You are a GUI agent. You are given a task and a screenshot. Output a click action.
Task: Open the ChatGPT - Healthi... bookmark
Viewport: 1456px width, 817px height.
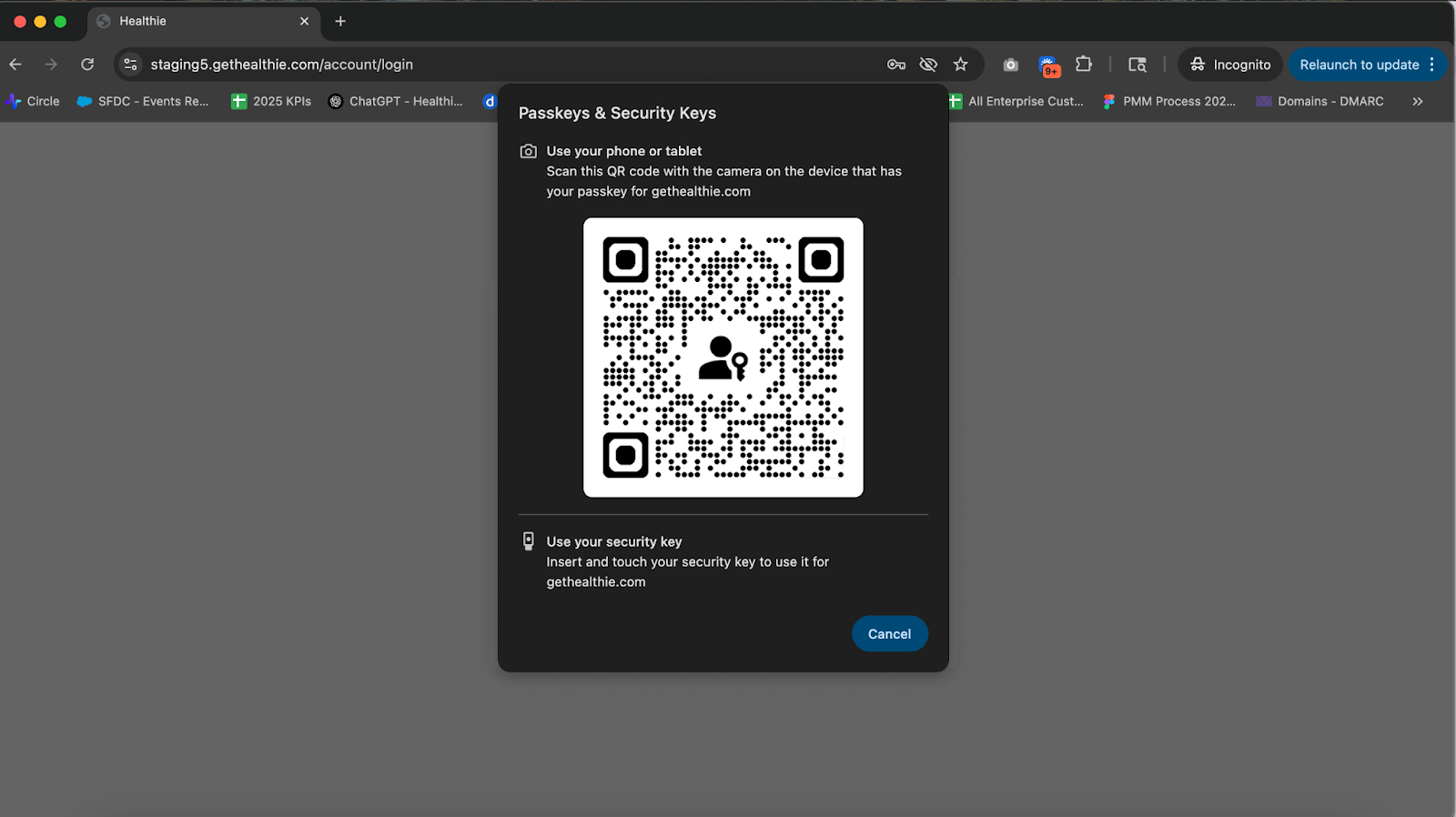pos(396,101)
